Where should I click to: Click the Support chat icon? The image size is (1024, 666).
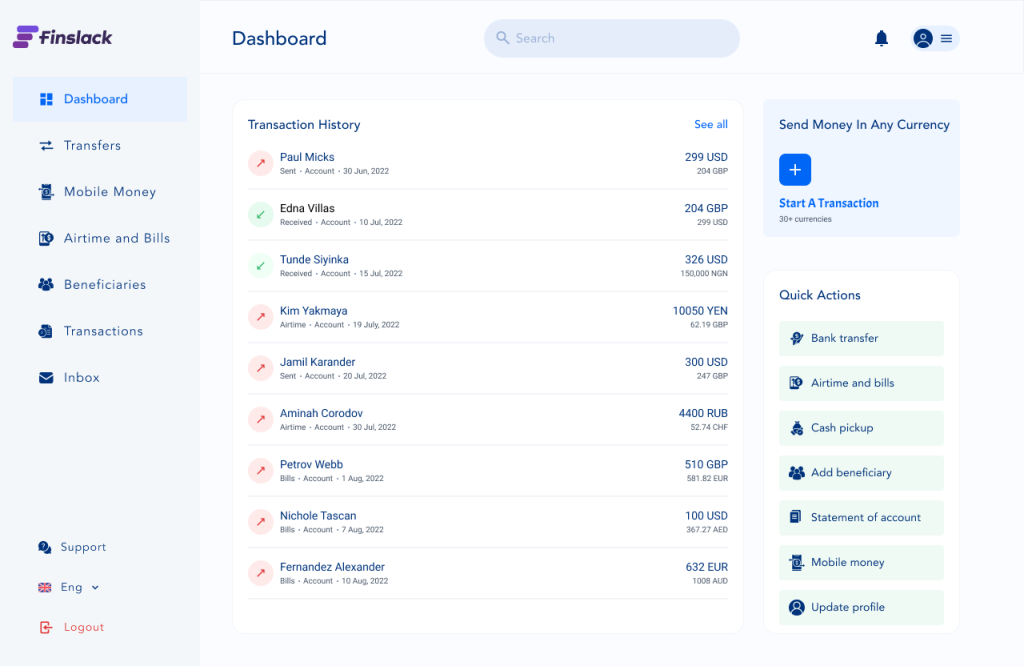tap(45, 547)
